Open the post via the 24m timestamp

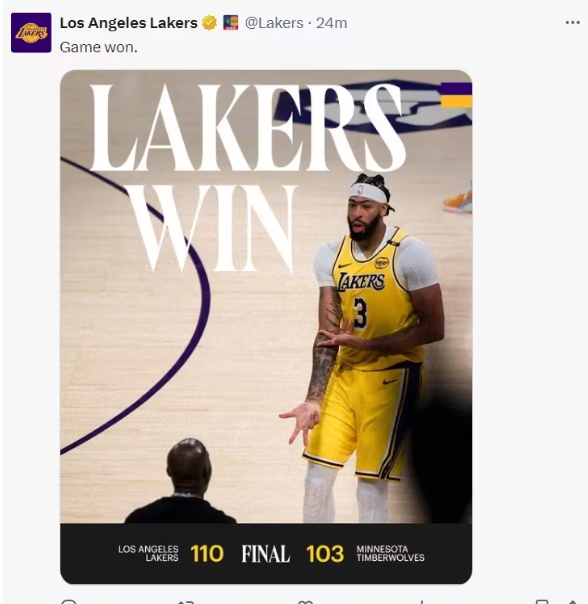pyautogui.click(x=331, y=23)
